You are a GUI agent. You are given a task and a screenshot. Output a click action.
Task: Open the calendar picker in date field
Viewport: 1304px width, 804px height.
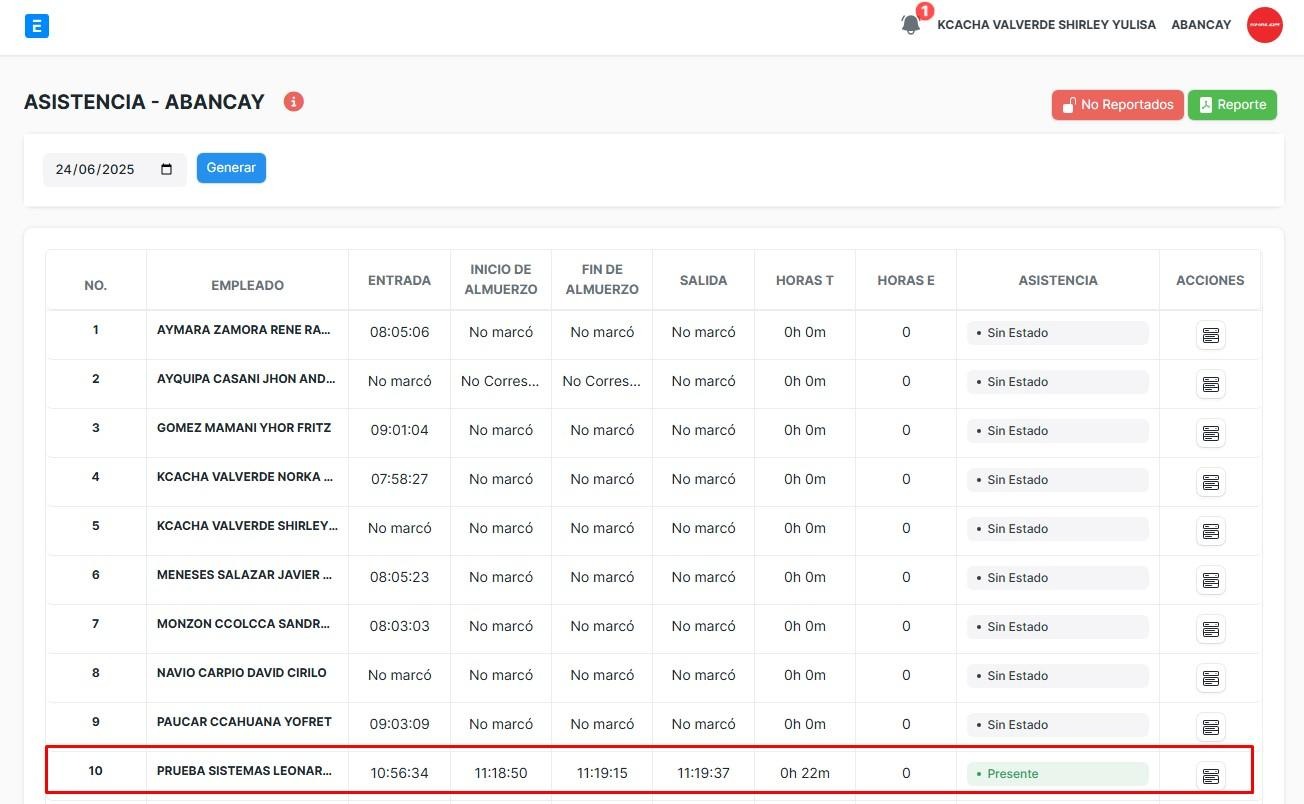[167, 169]
